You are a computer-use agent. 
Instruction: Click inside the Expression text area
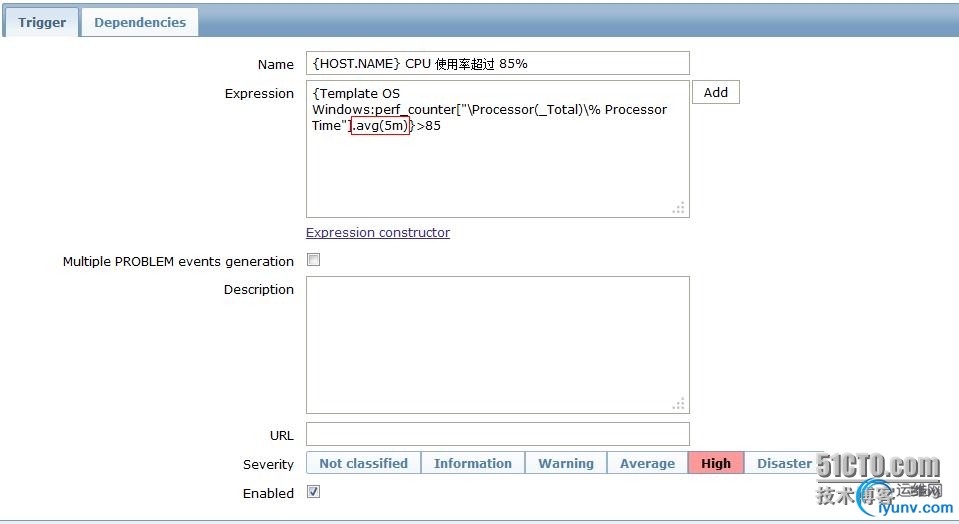[497, 160]
